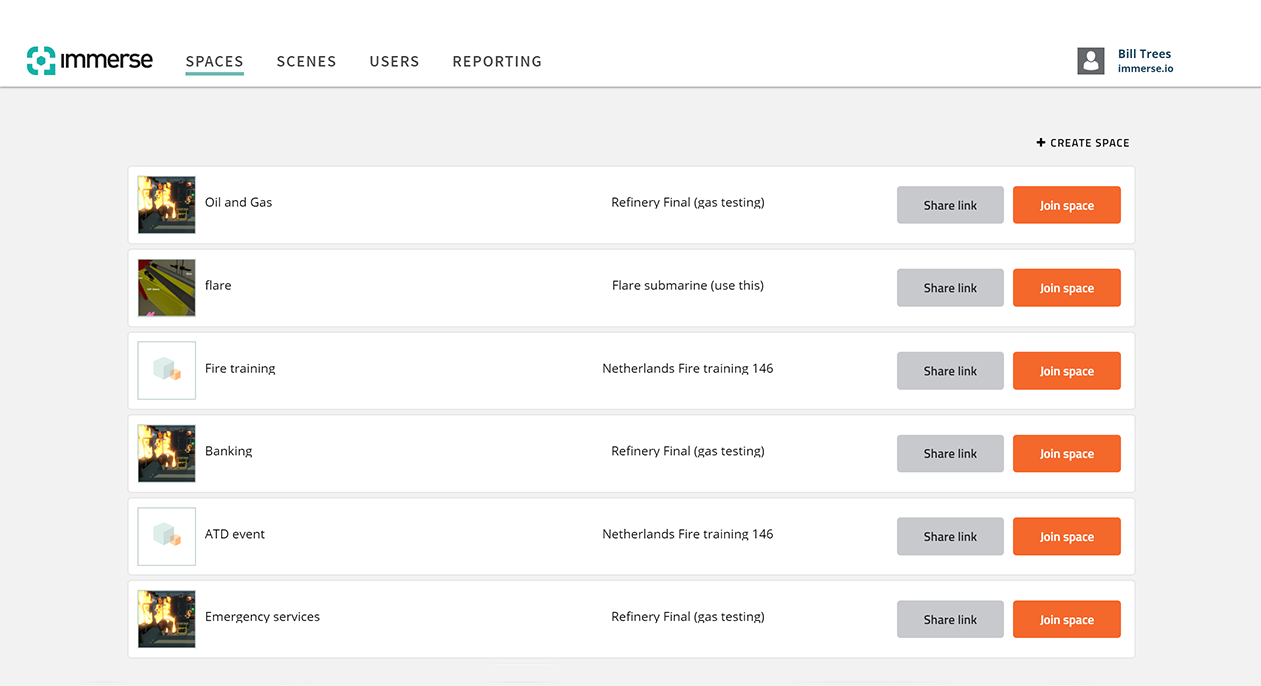The image size is (1261, 686).
Task: Open the flare space thumbnail
Action: point(167,288)
